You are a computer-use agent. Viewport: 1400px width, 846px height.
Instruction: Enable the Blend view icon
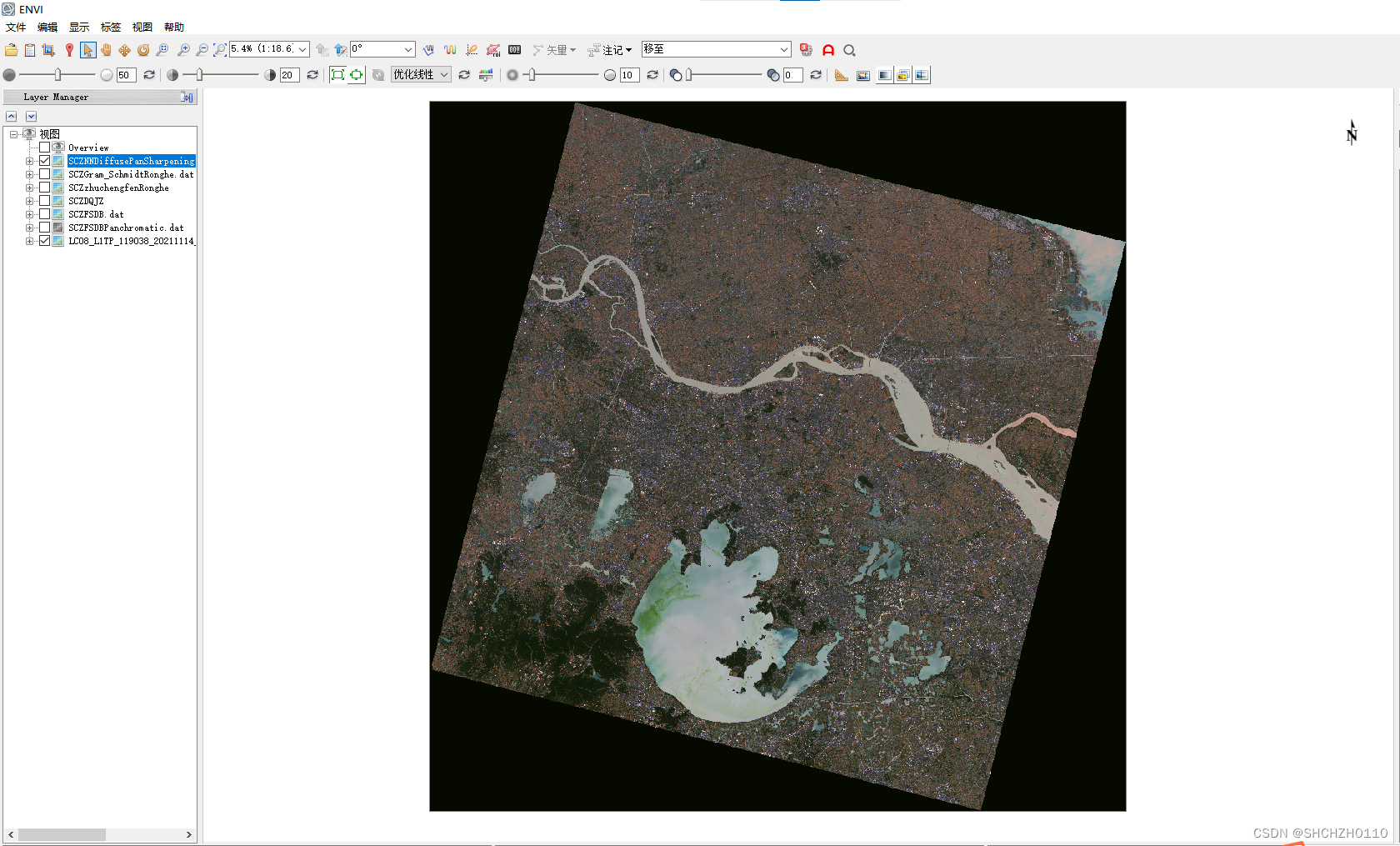(885, 75)
